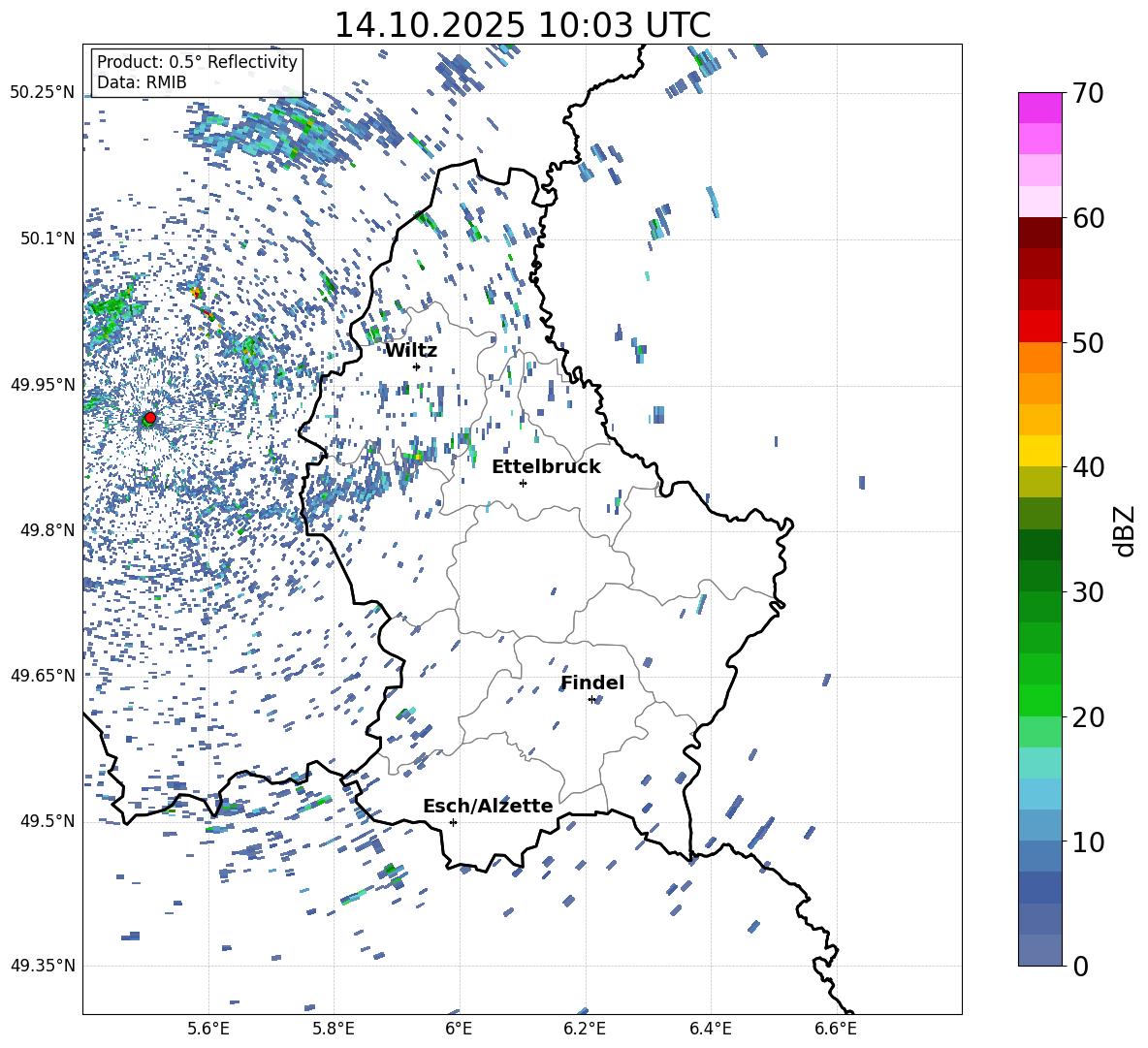Click the 0 tick label on the colorbar
The width and height of the screenshot is (1148, 1048).
coord(1080,967)
